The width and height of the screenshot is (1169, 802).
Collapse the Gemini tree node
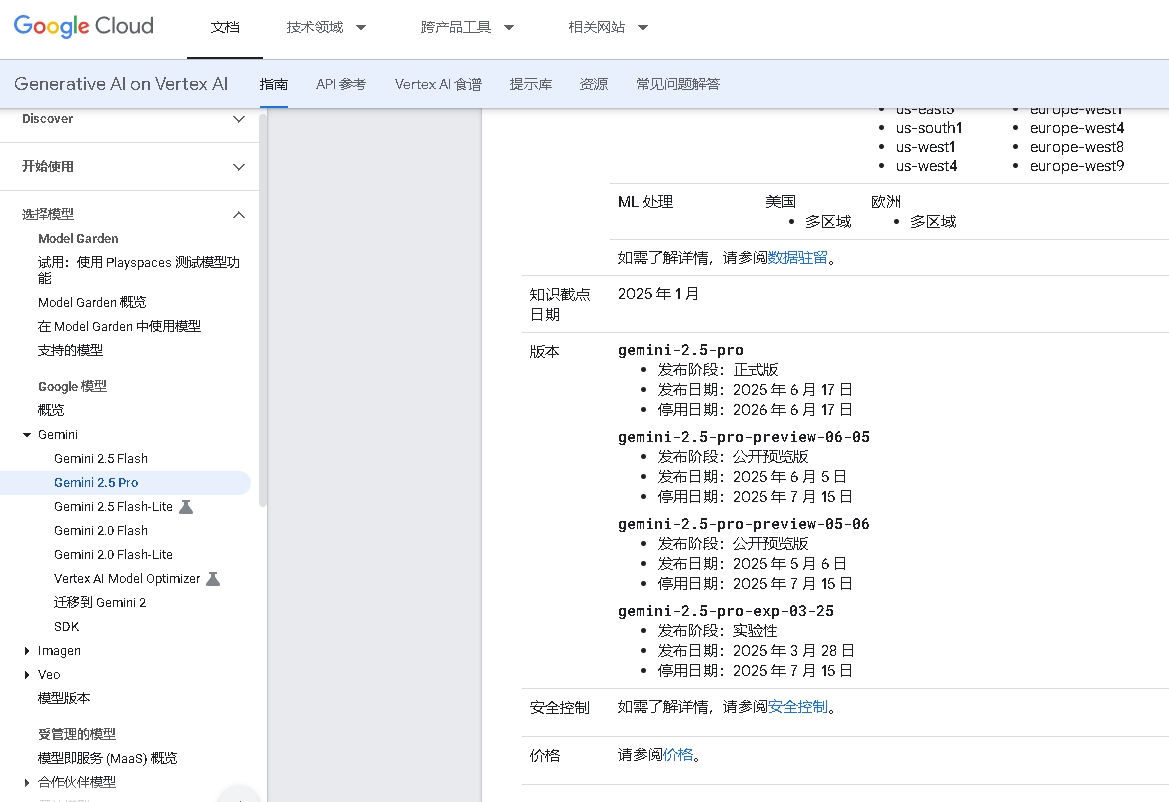pos(27,435)
